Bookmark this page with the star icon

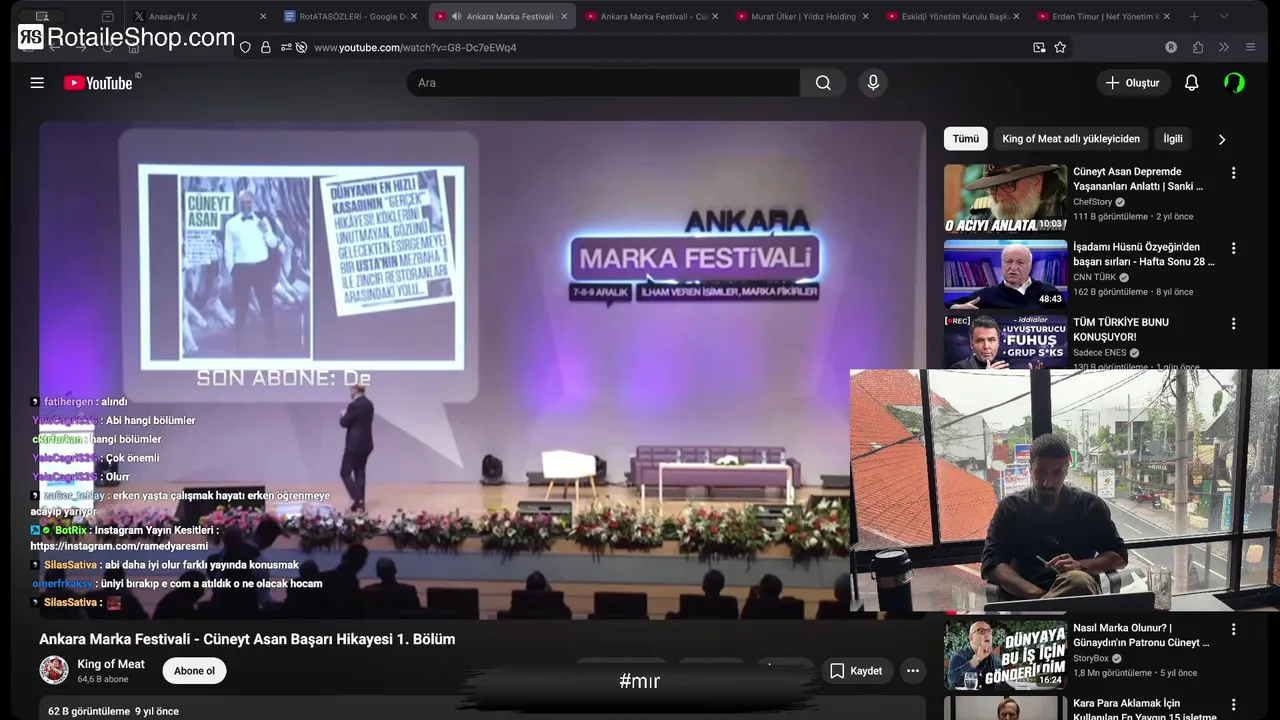1060,47
